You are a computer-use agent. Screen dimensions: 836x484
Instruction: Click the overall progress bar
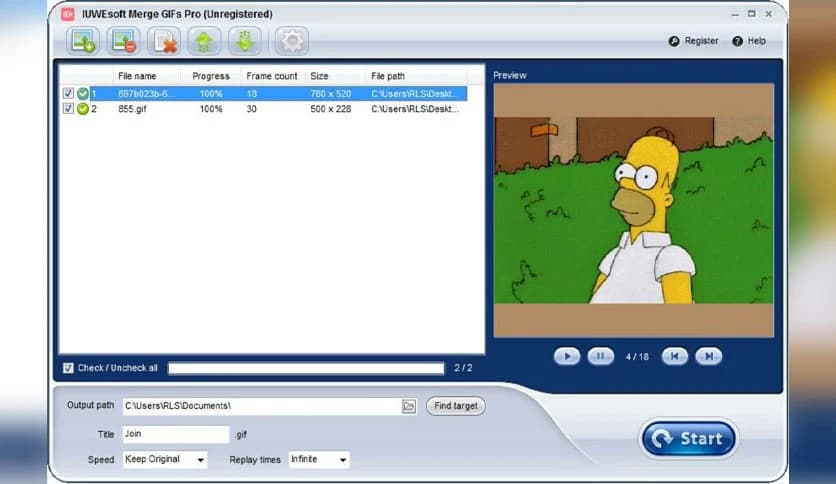306,368
